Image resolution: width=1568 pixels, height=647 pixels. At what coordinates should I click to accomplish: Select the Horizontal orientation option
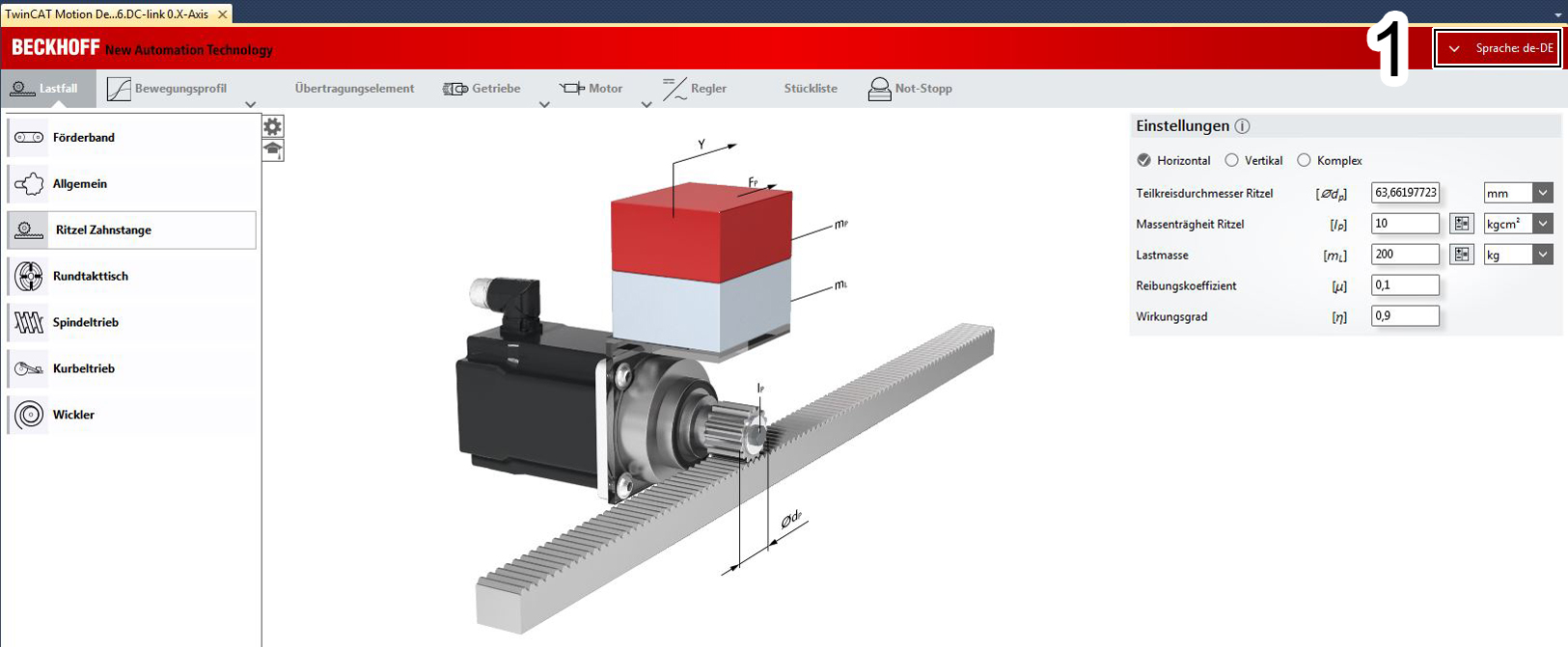[1144, 160]
